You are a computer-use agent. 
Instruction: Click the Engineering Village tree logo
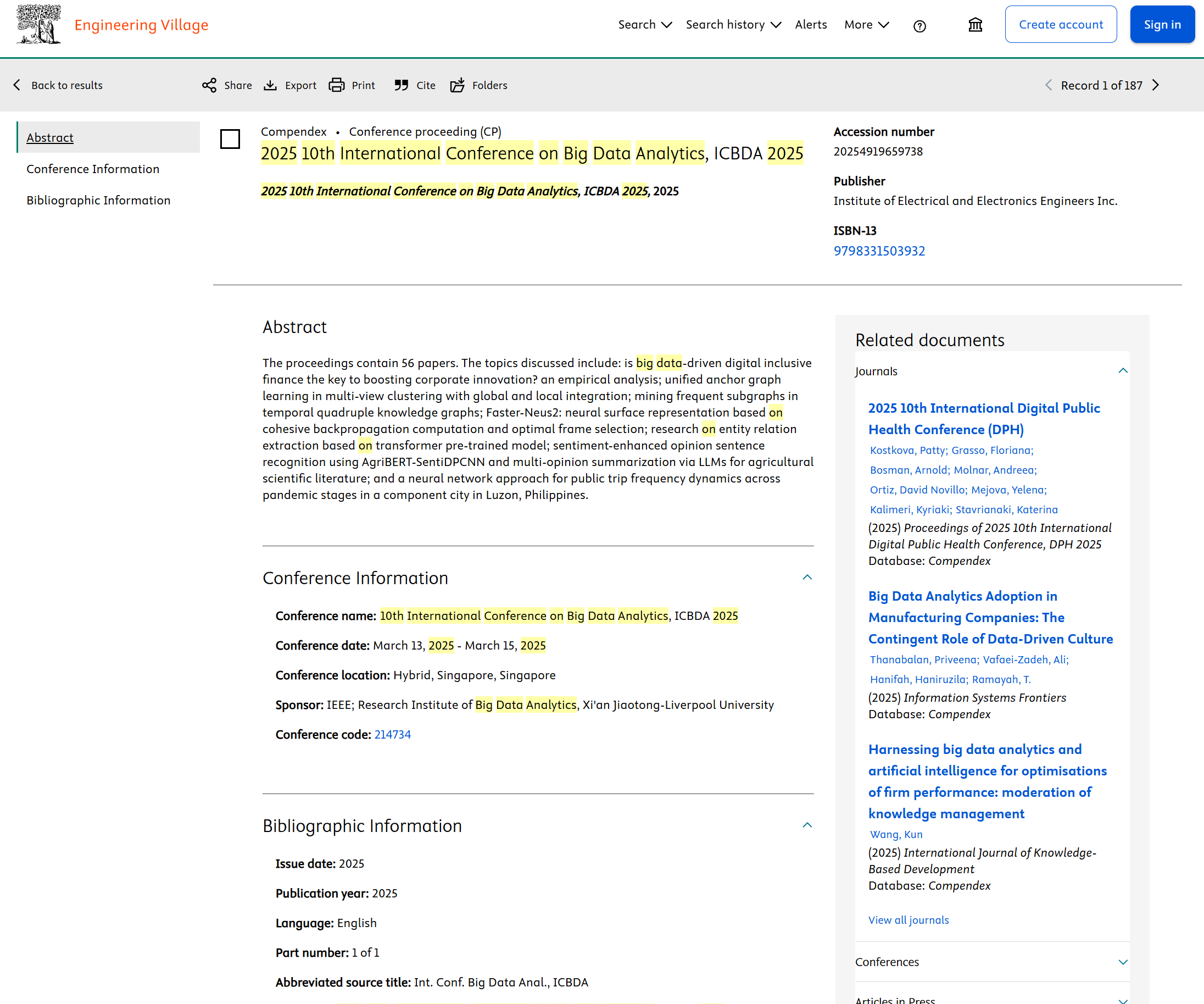(38, 25)
